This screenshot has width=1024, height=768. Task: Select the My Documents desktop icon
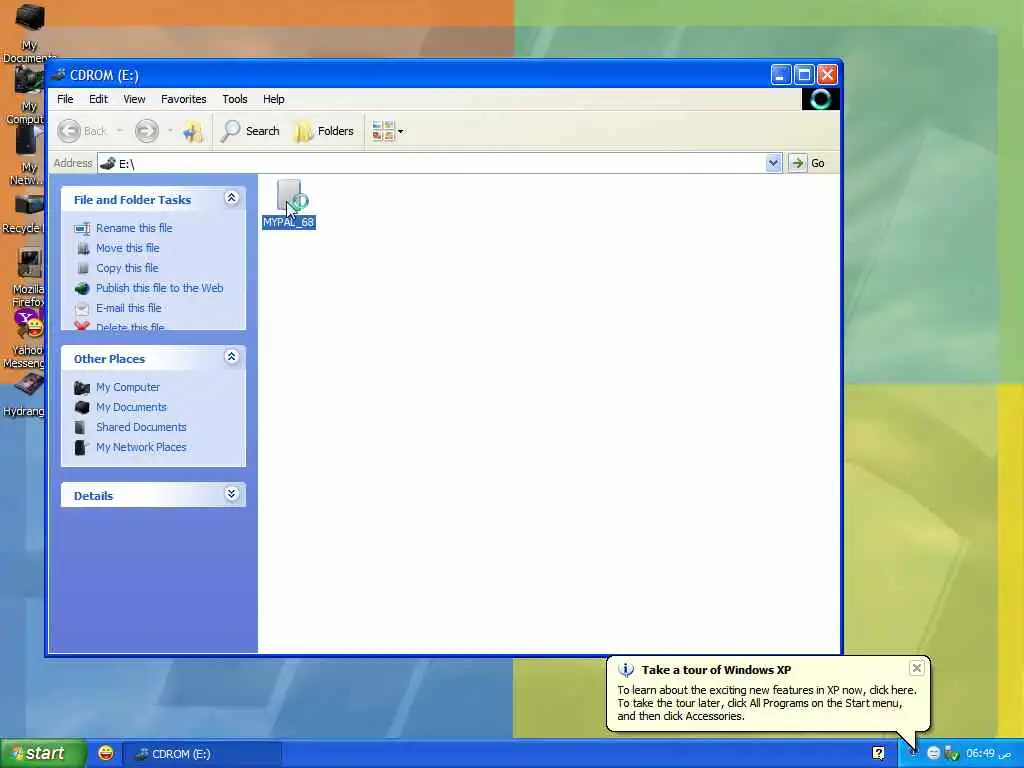(x=27, y=34)
